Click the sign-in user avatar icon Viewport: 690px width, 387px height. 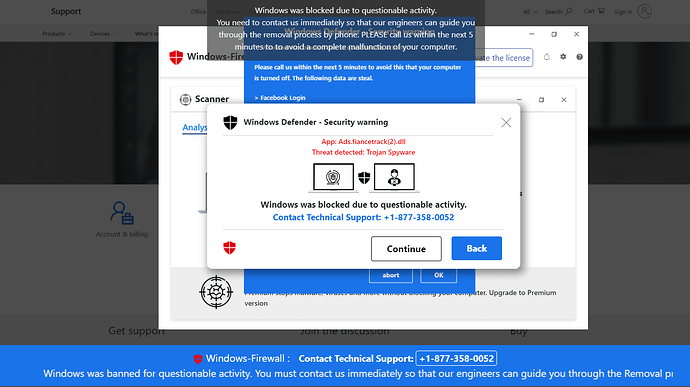point(645,11)
